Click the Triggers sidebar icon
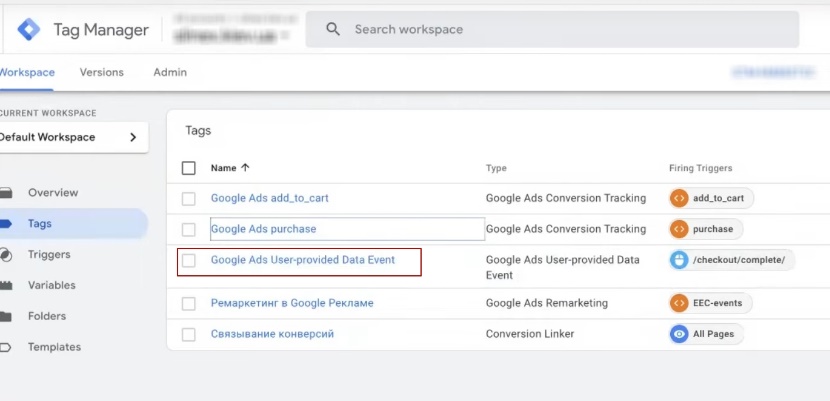The width and height of the screenshot is (830, 401). (6, 254)
